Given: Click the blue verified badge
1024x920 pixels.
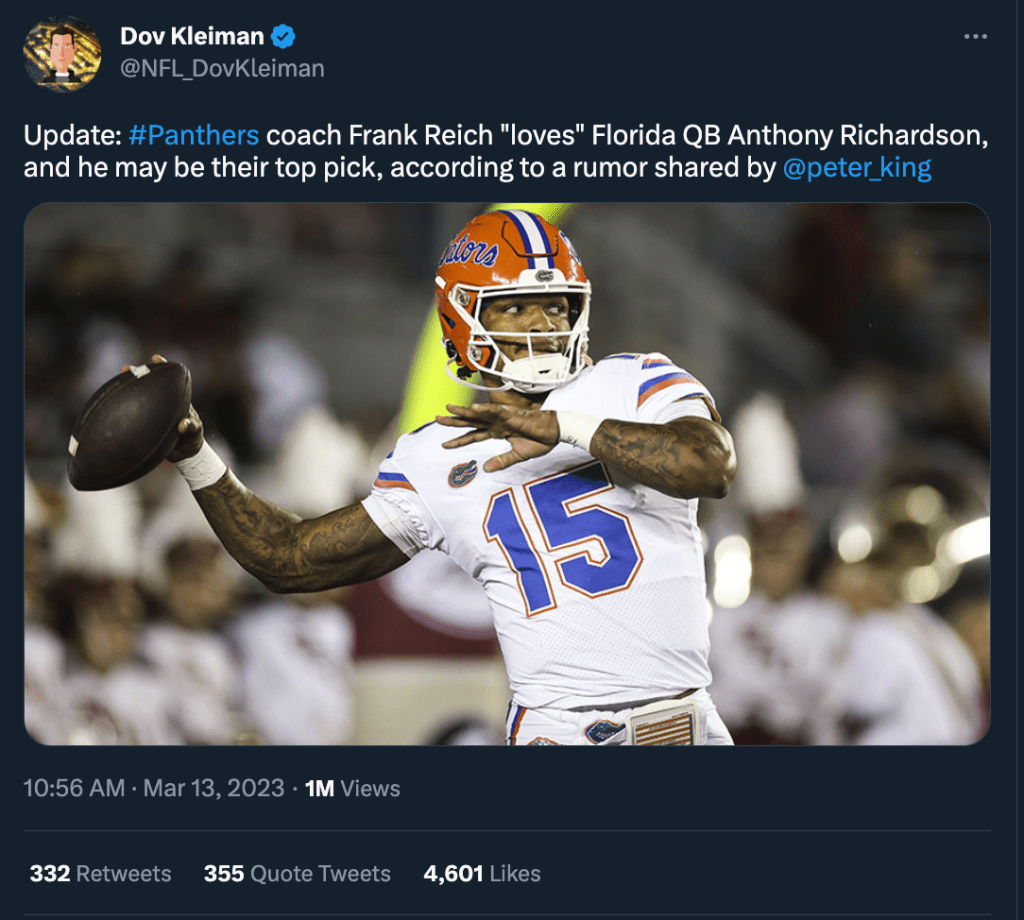Looking at the screenshot, I should coord(284,37).
